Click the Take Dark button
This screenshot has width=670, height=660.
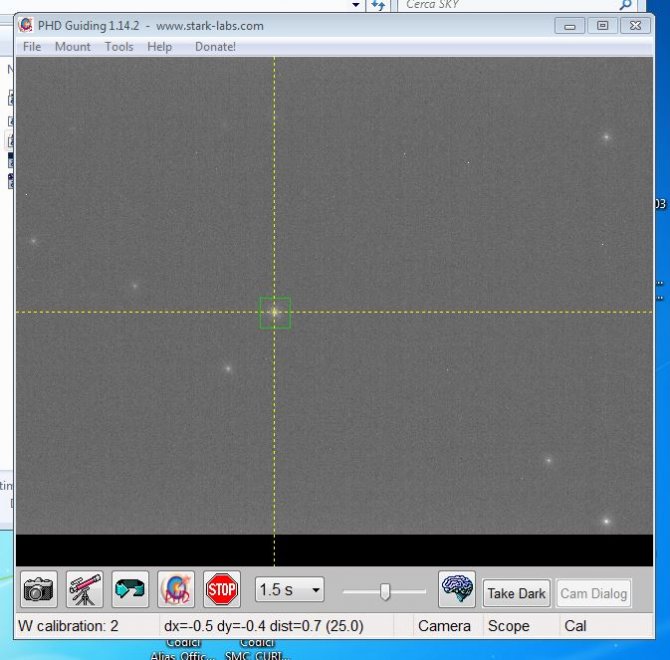pyautogui.click(x=516, y=593)
